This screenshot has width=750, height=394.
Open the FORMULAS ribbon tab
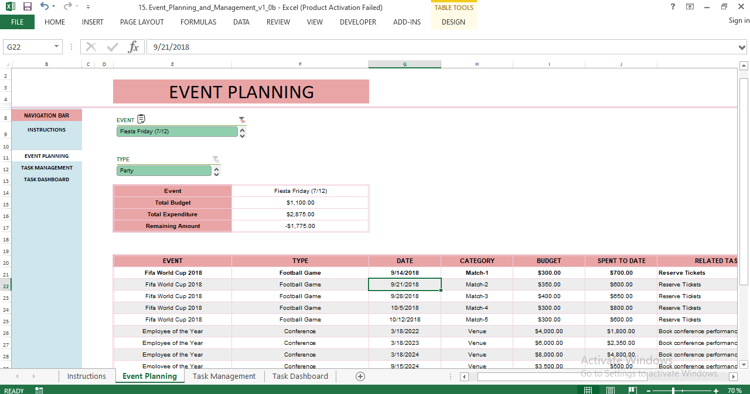click(x=198, y=22)
